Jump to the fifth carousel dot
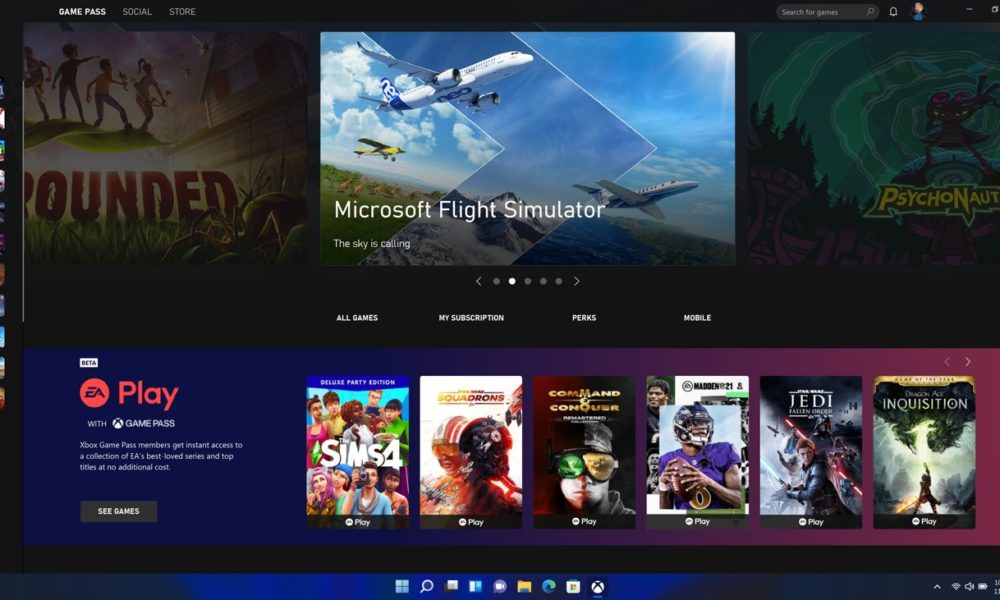 (559, 281)
